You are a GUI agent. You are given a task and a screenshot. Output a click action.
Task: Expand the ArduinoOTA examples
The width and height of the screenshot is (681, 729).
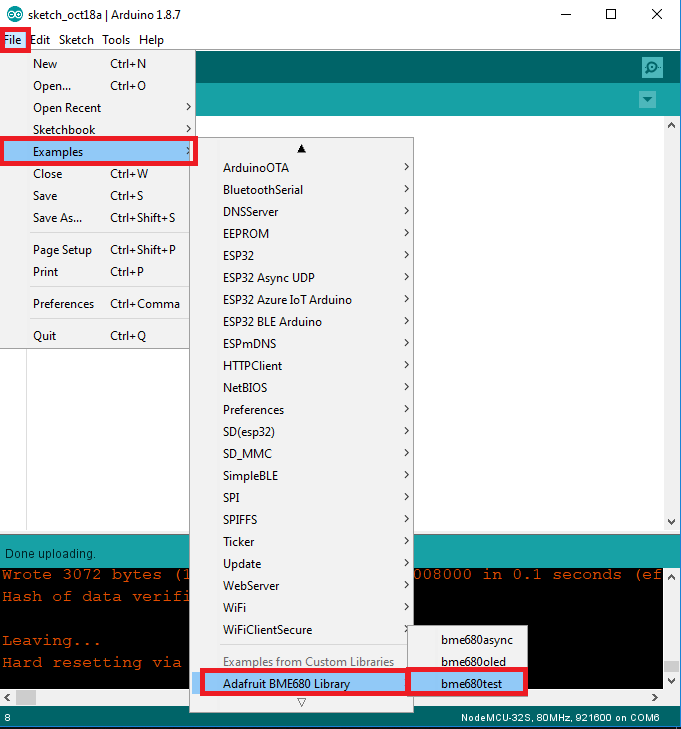(x=302, y=168)
